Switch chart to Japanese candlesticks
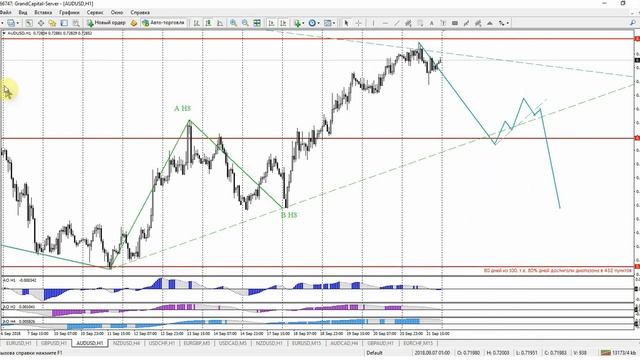The width and height of the screenshot is (640, 360). click(208, 23)
